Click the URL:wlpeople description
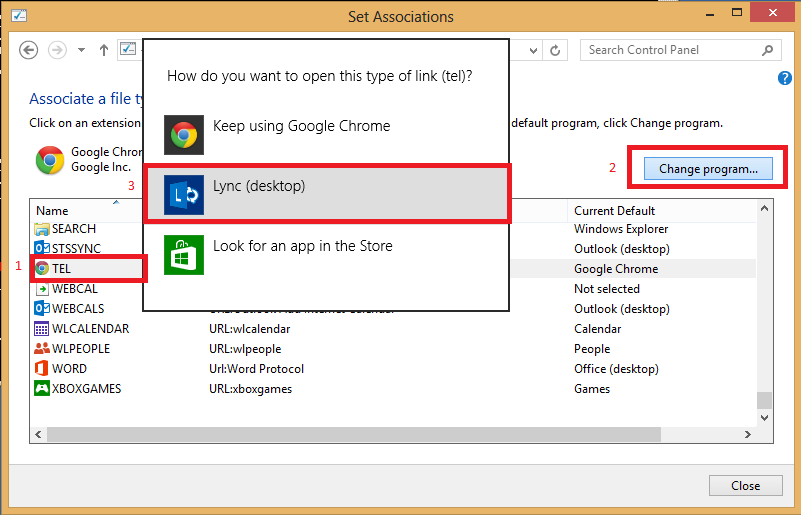The width and height of the screenshot is (801, 515). tap(245, 348)
